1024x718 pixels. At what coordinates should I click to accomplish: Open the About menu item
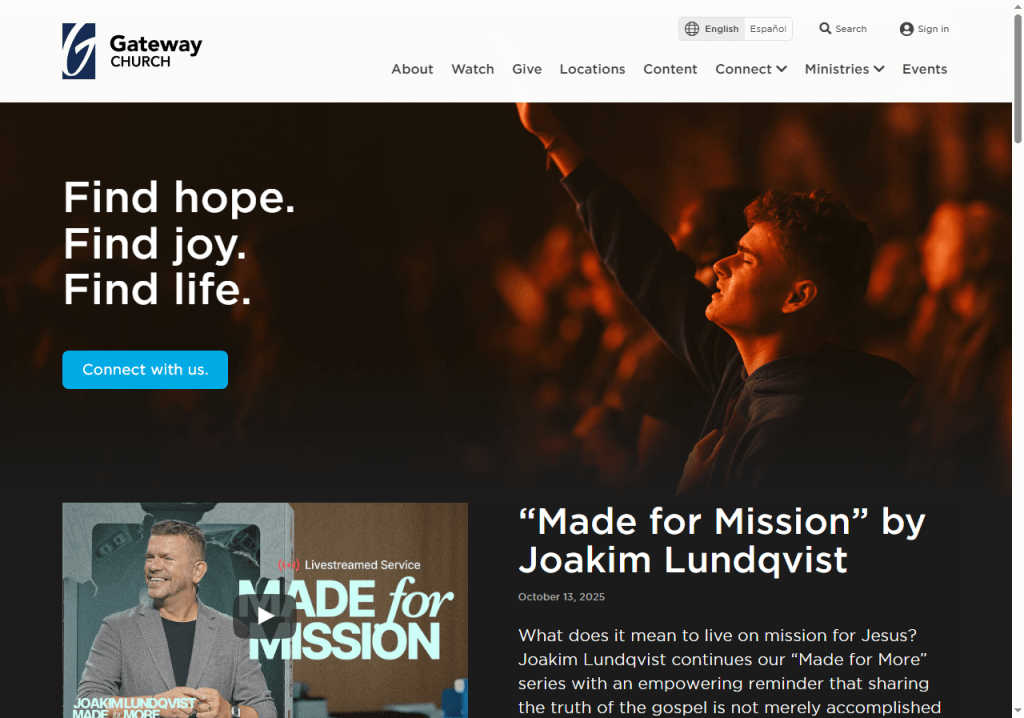(412, 69)
